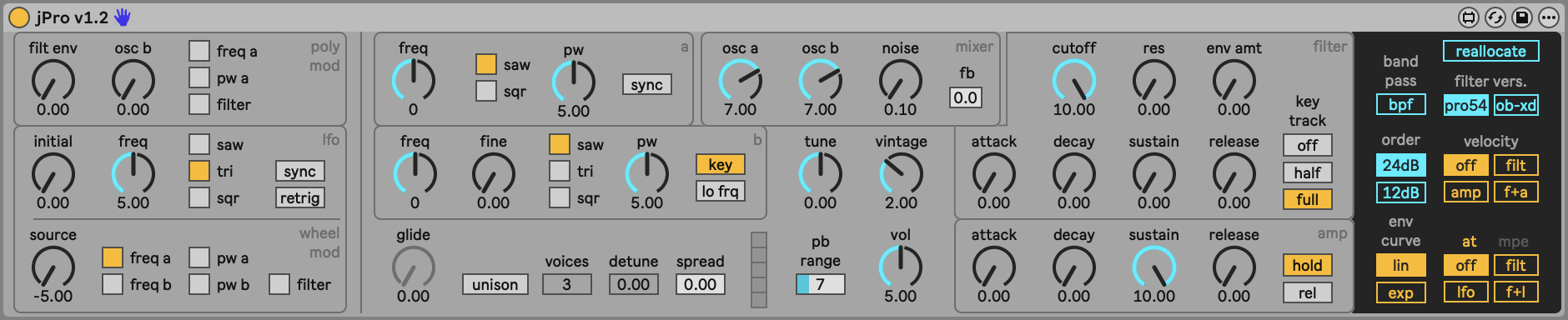Viewport: 1568px width, 320px height.
Task: Open the detune value box
Action: tap(633, 284)
